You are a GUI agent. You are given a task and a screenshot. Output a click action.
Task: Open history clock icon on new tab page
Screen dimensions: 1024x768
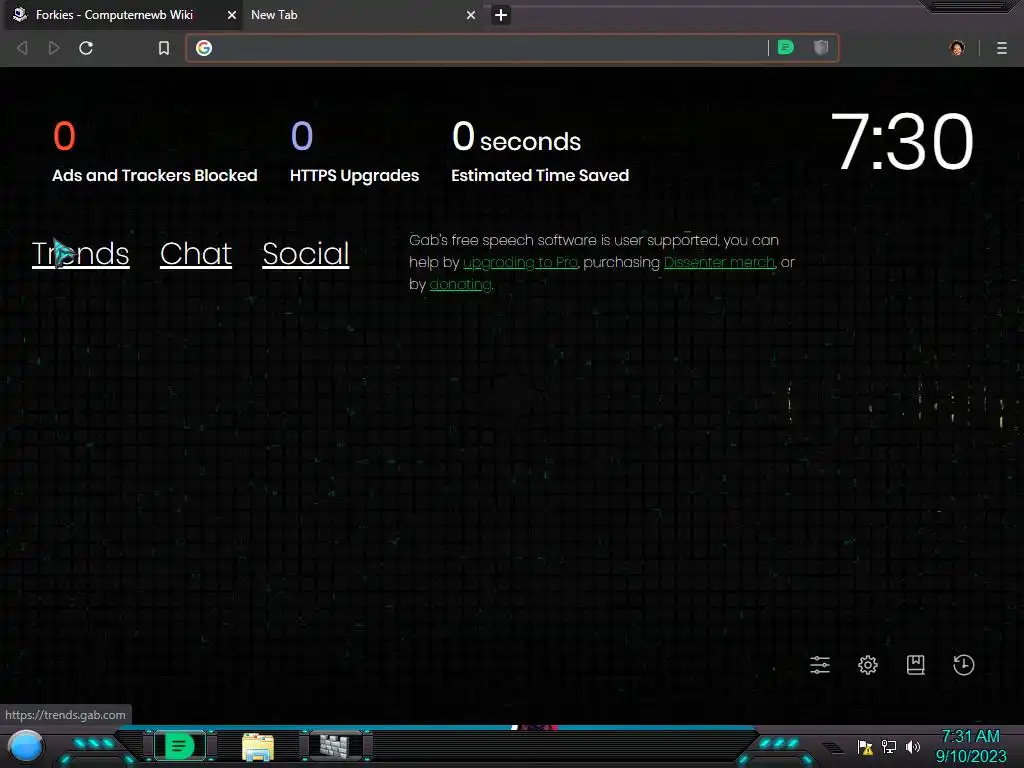point(964,665)
